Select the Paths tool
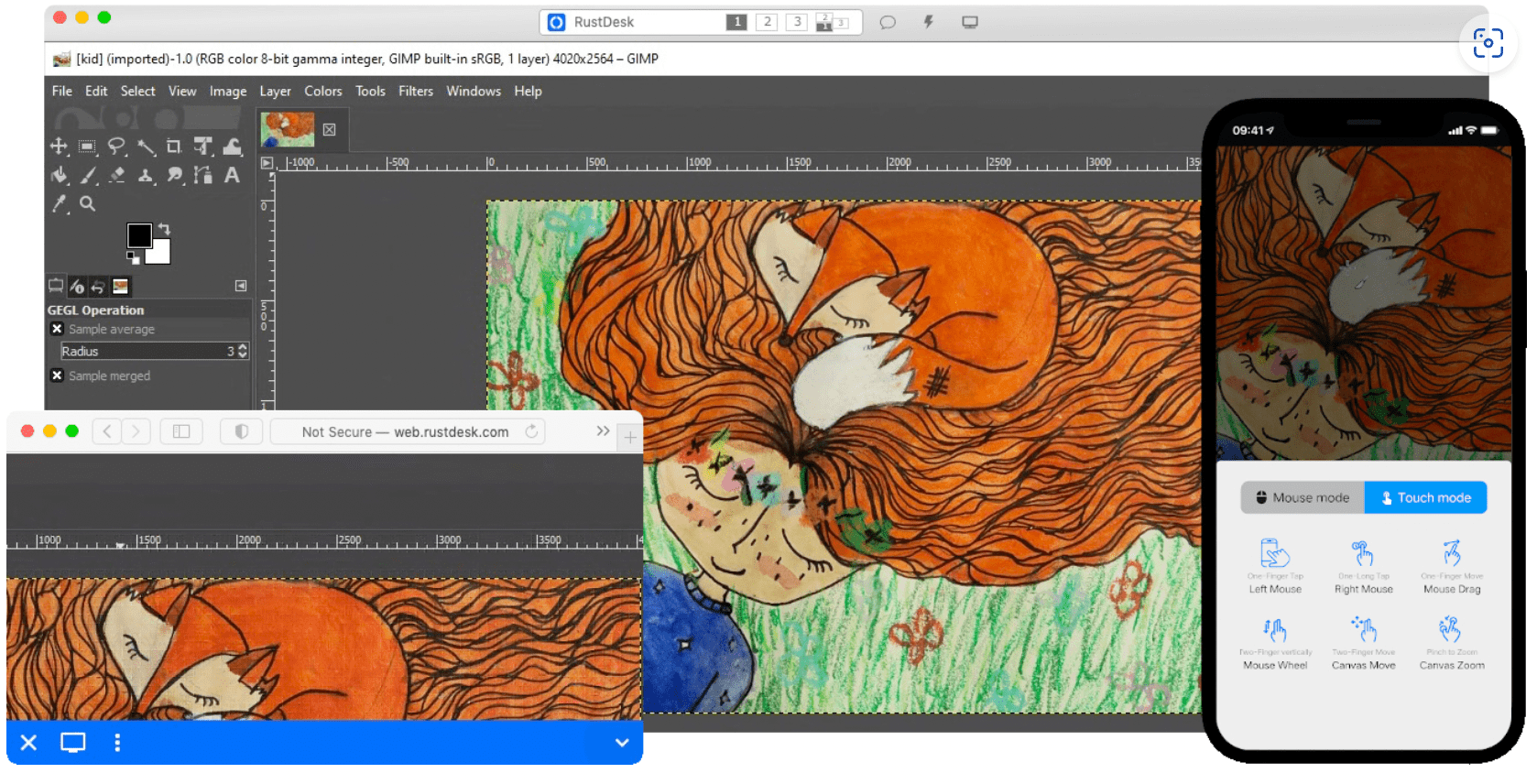 click(x=203, y=175)
